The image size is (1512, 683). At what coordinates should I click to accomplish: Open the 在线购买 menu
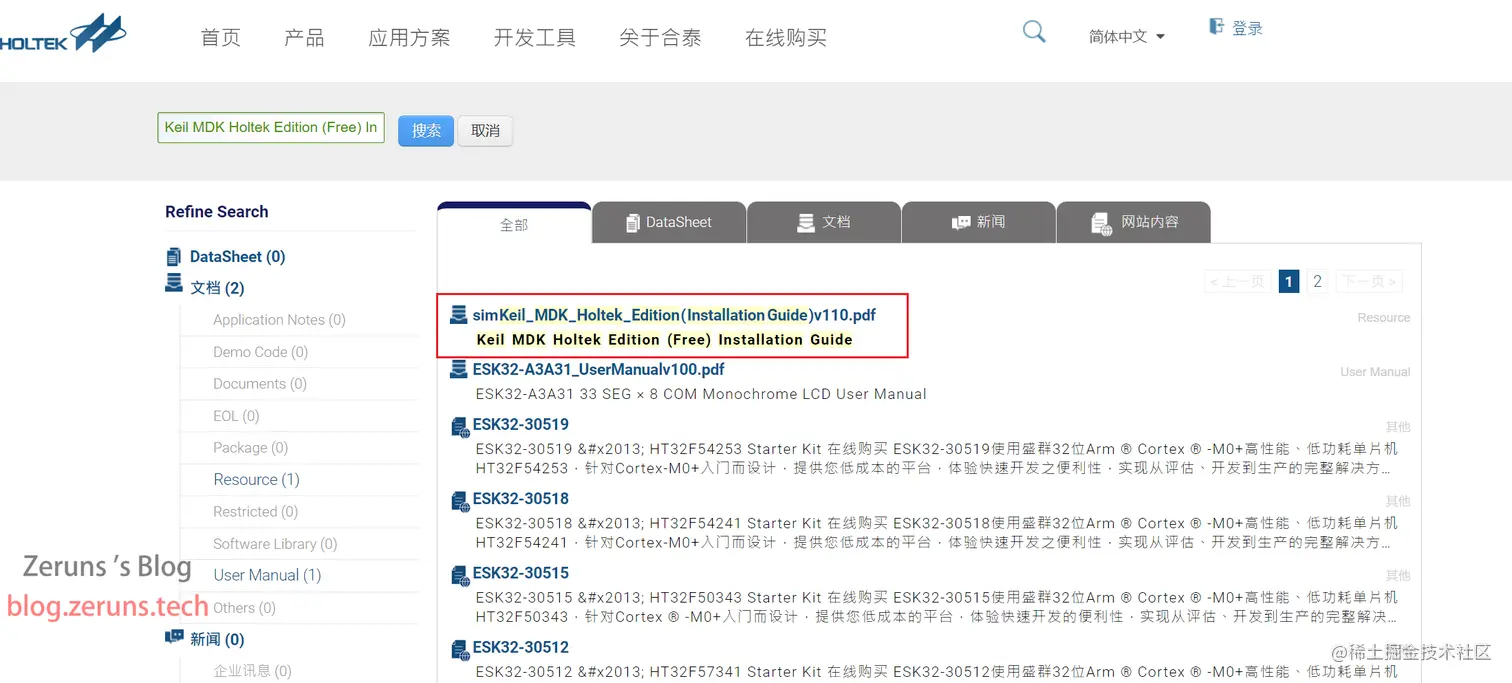coord(786,38)
